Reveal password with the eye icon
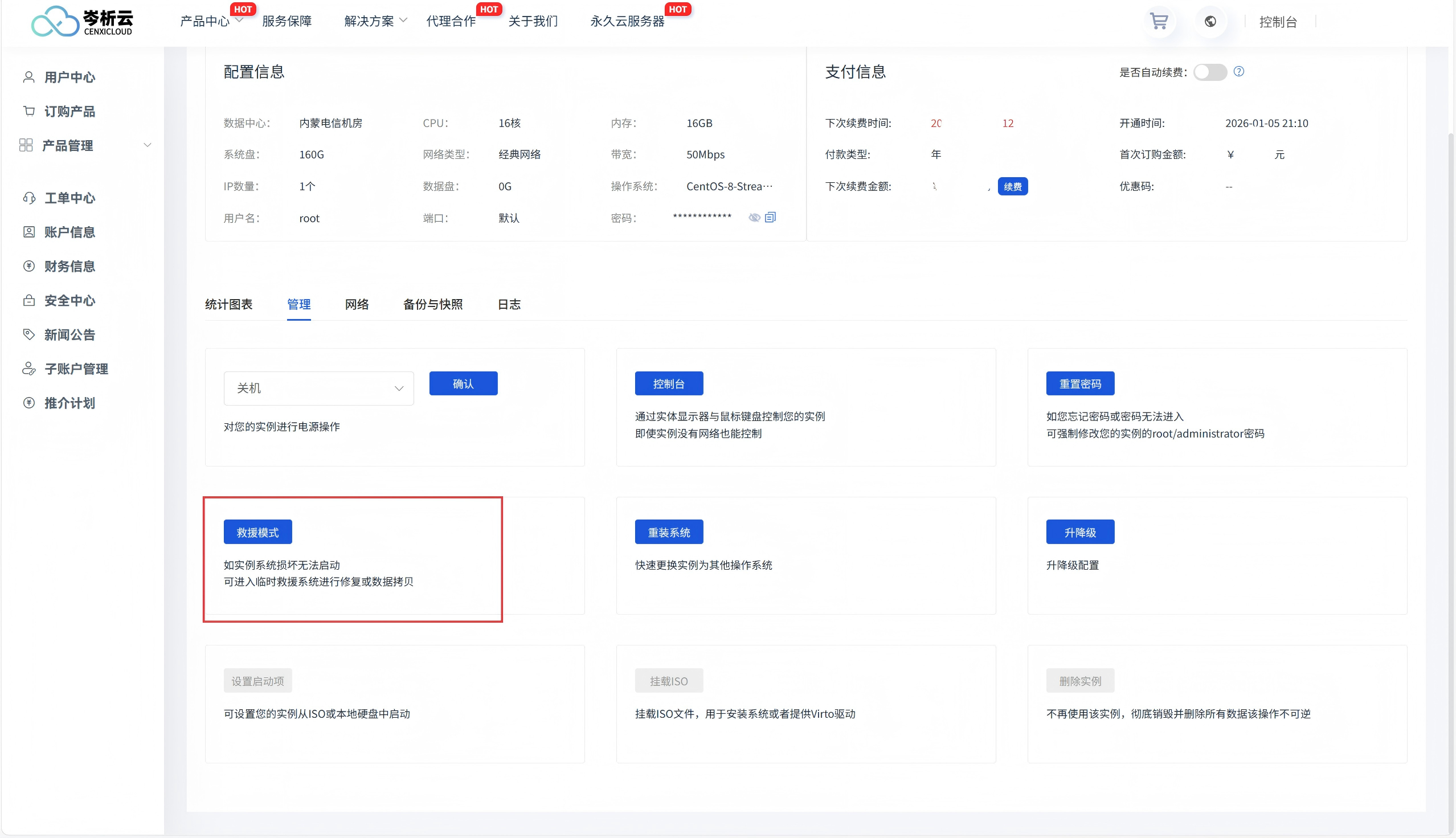 [754, 218]
